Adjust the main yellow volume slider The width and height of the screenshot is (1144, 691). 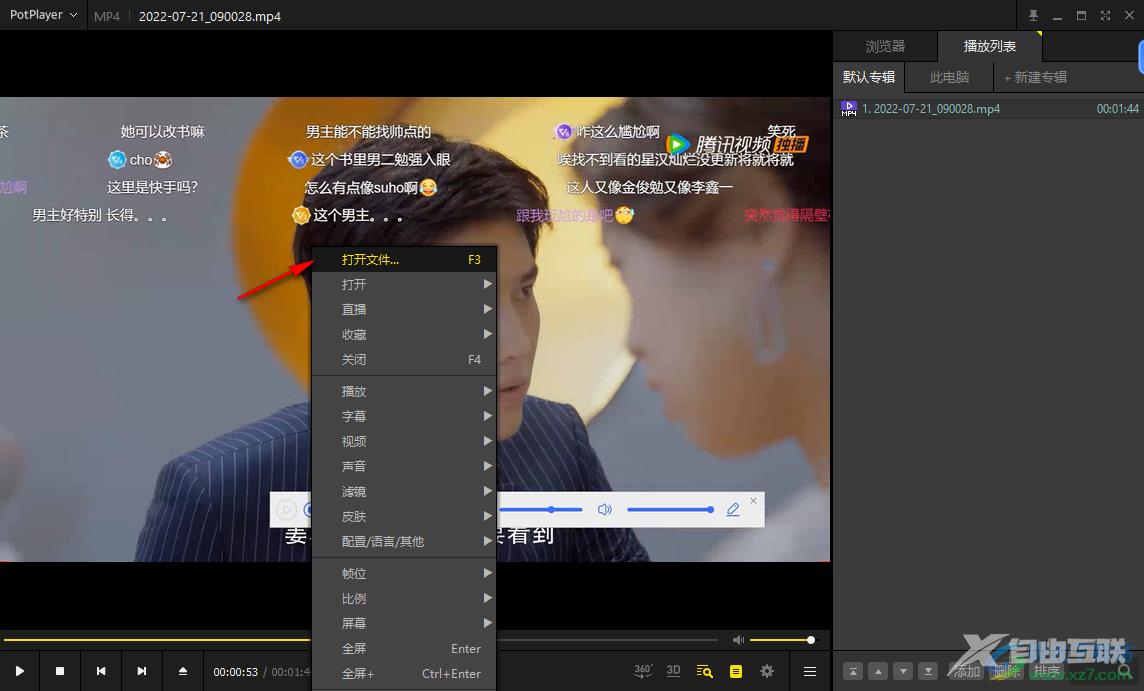(781, 640)
